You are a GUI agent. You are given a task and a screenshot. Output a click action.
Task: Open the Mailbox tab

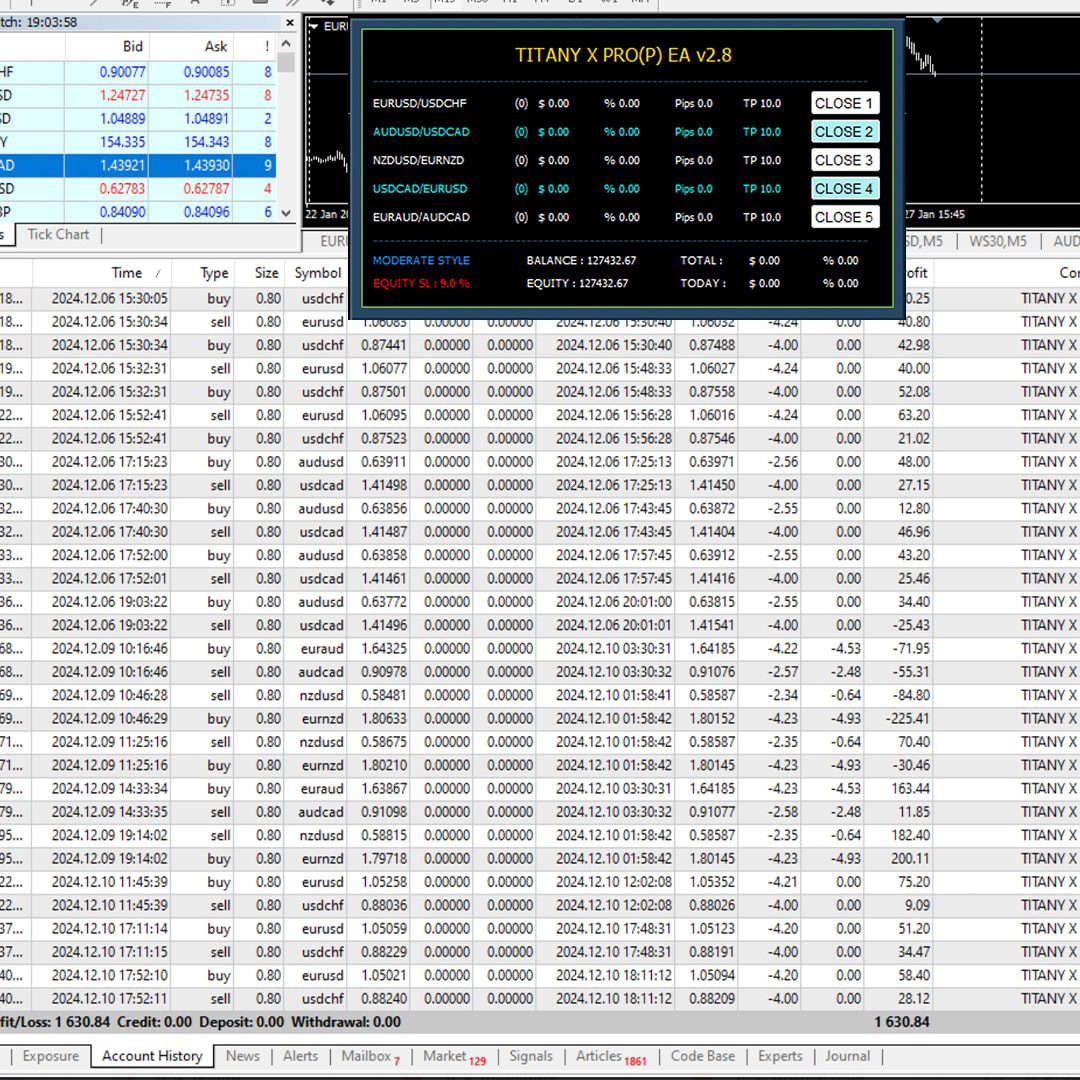click(366, 1056)
